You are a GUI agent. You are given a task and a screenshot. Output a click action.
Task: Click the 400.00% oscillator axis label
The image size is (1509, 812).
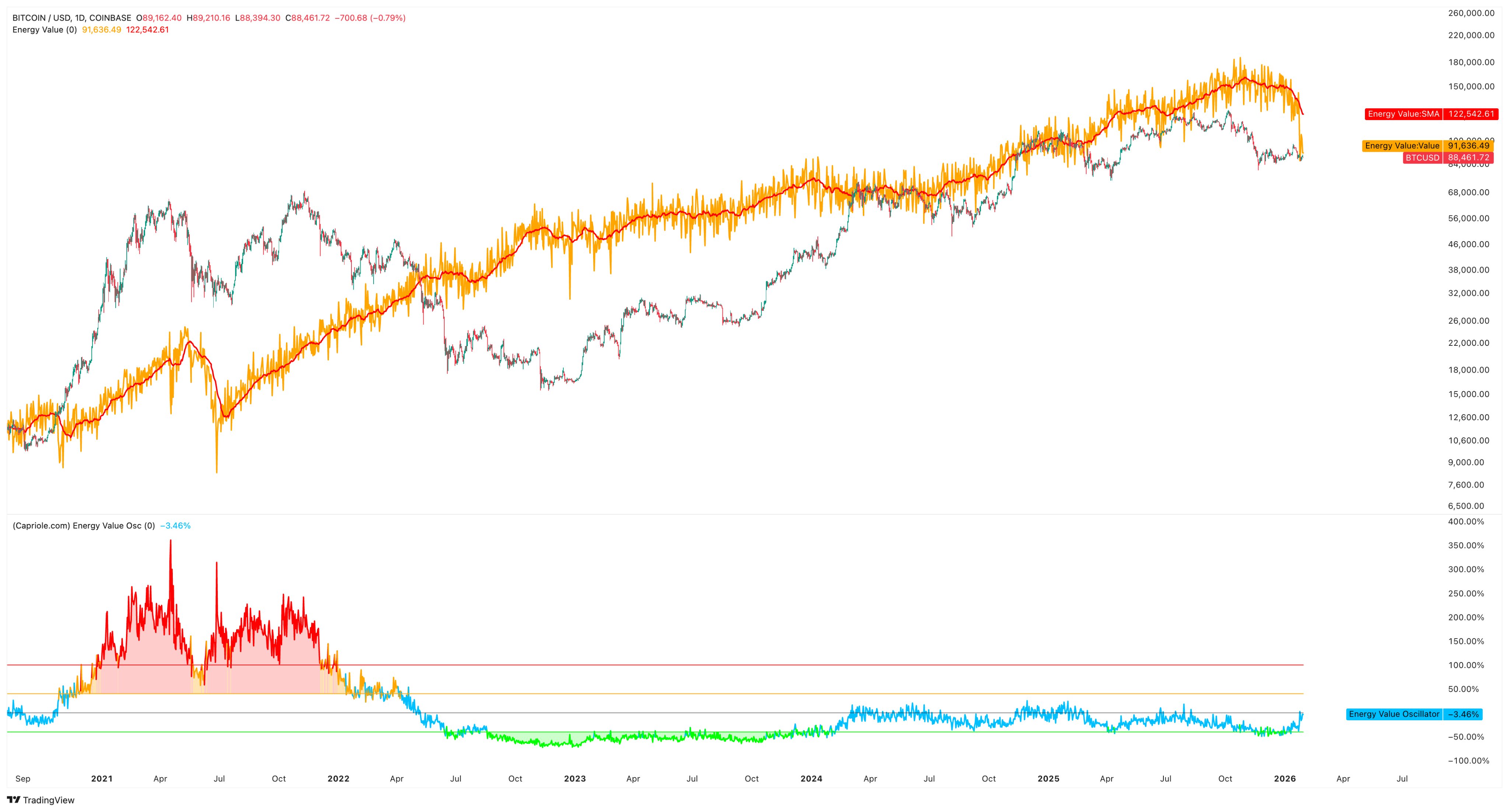pos(1466,521)
